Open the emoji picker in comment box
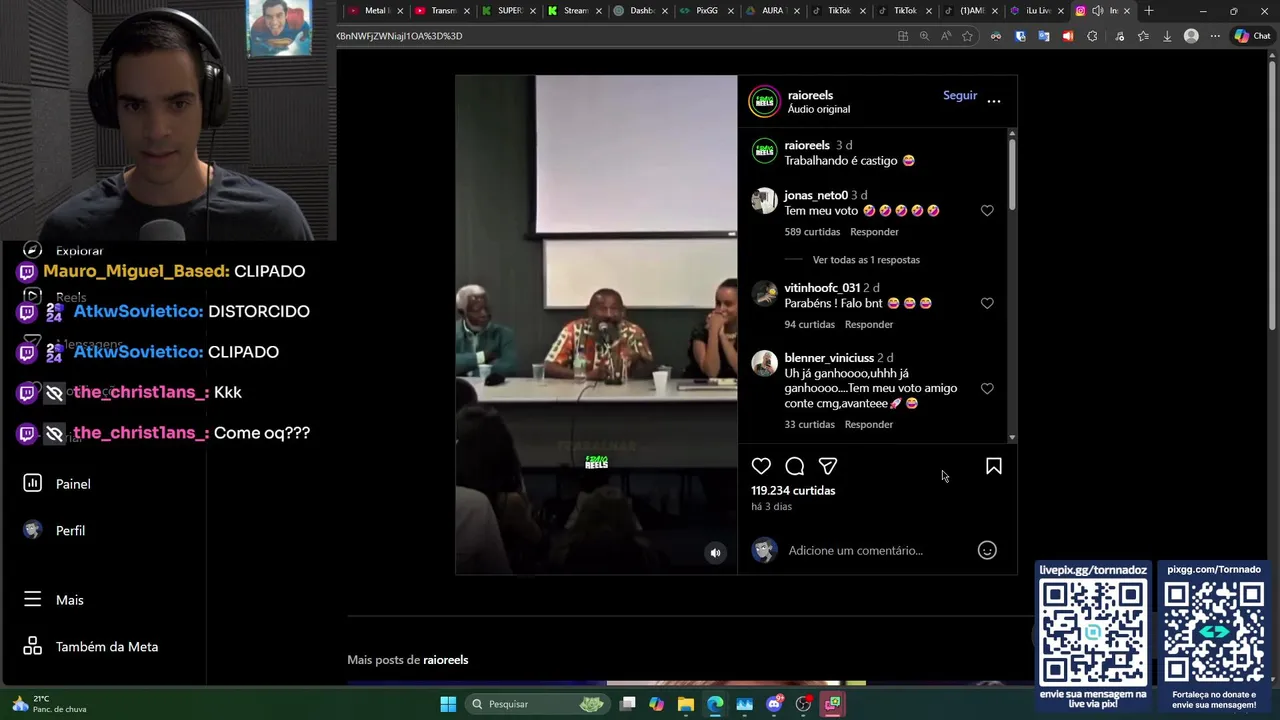This screenshot has width=1280, height=720. pyautogui.click(x=987, y=550)
